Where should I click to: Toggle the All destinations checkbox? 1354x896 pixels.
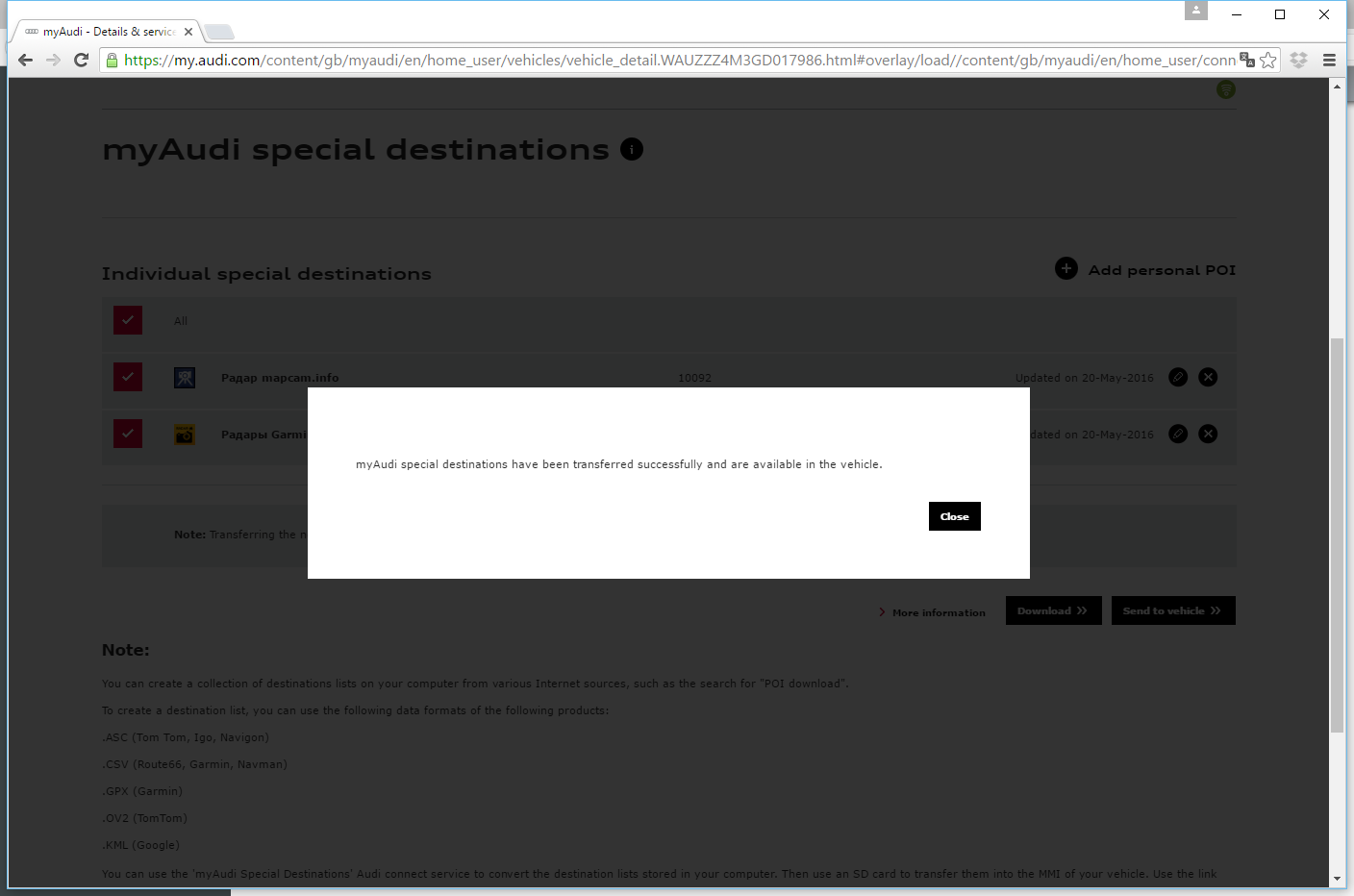[128, 320]
